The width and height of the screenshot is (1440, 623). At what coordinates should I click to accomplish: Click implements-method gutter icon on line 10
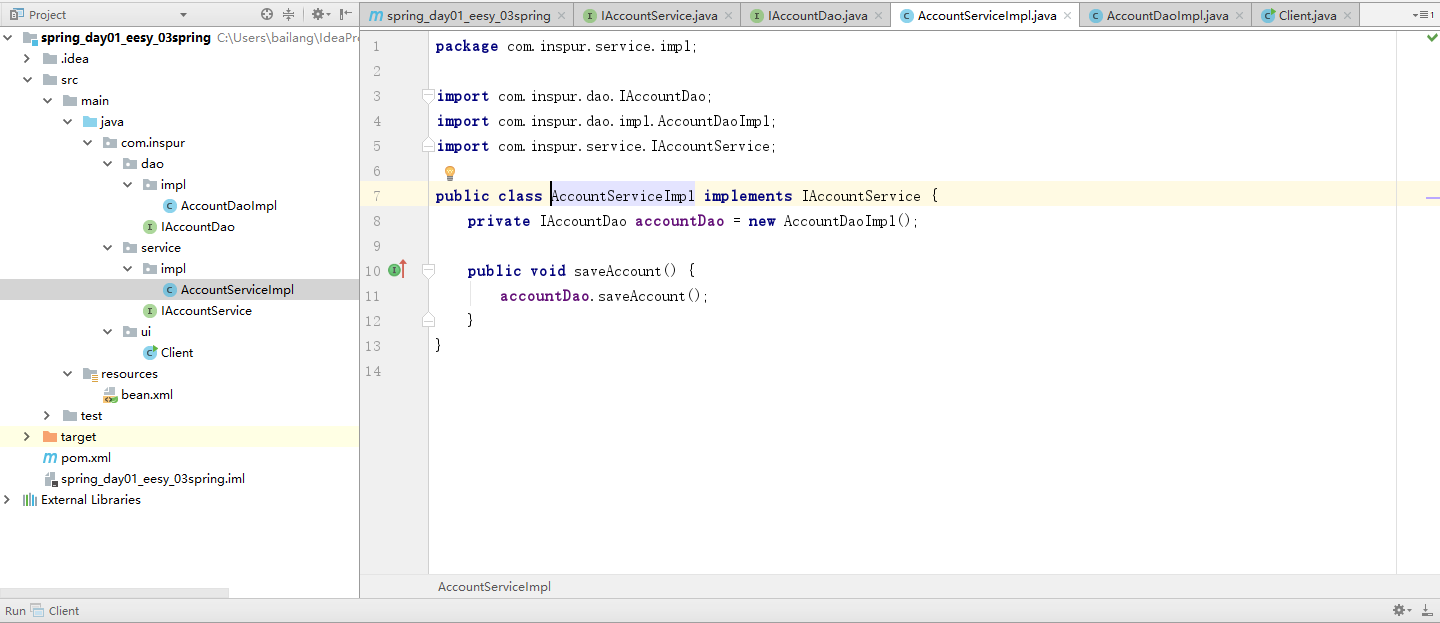coord(397,269)
